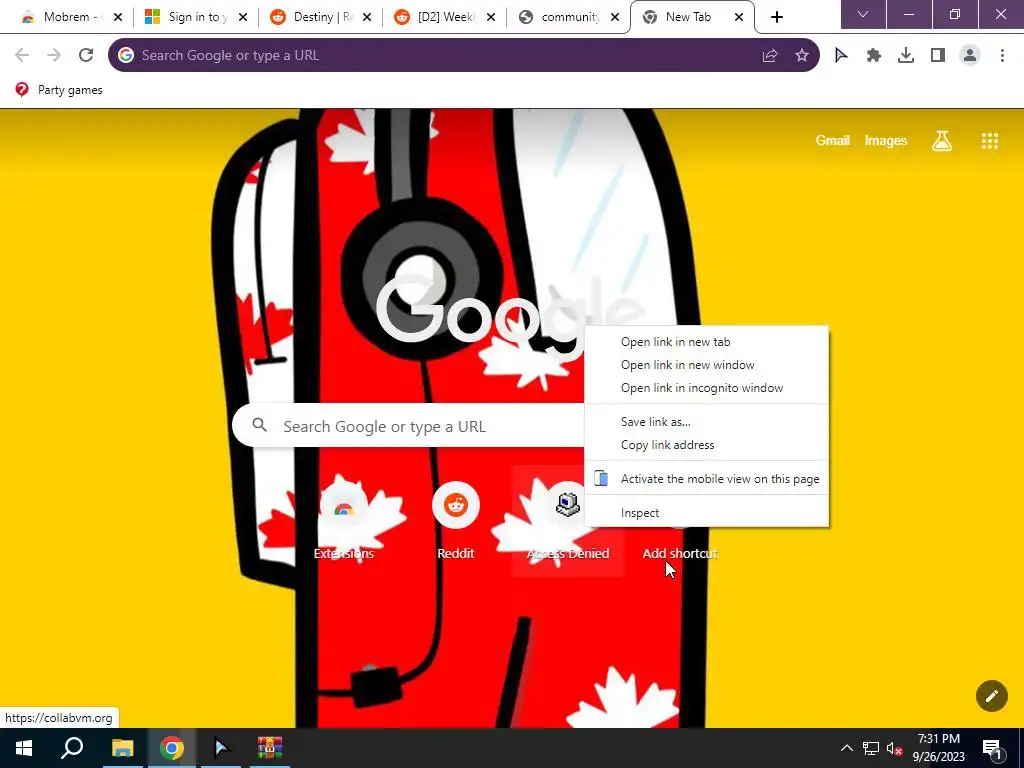Screen dimensions: 1024x768
Task: Select Save link as...
Action: coord(707,422)
